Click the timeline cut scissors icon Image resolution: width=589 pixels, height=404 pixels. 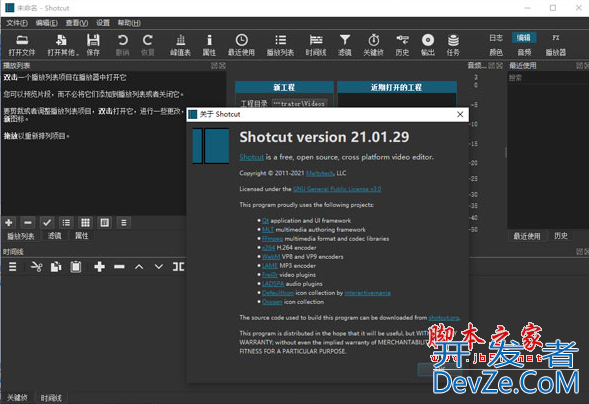(36, 267)
